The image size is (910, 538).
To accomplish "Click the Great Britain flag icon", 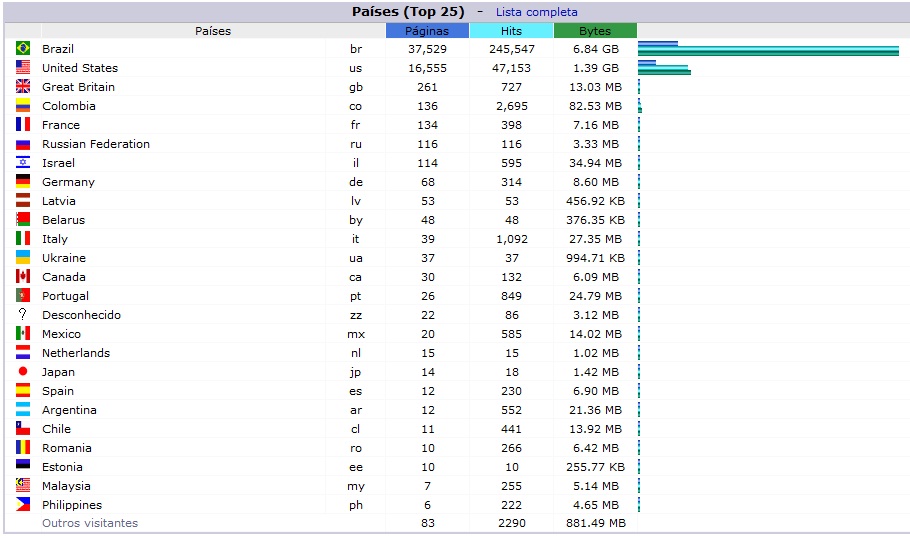I will [x=23, y=87].
